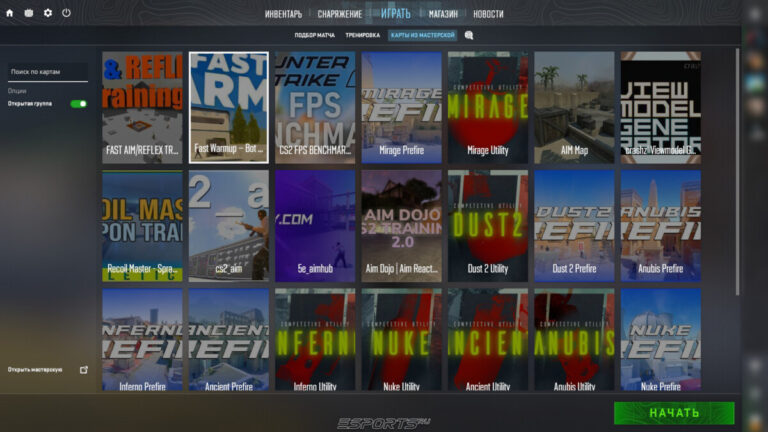
Task: Click the globe search icon beside workshop maps tab
Action: click(x=469, y=35)
